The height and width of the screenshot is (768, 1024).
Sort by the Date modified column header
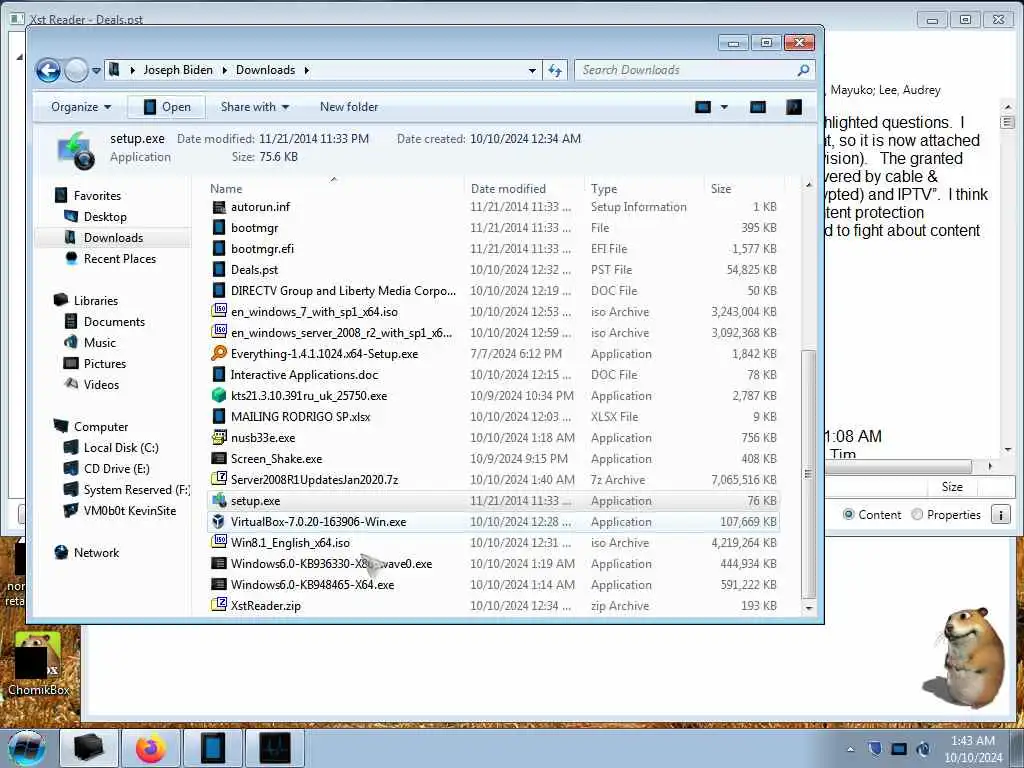point(508,189)
